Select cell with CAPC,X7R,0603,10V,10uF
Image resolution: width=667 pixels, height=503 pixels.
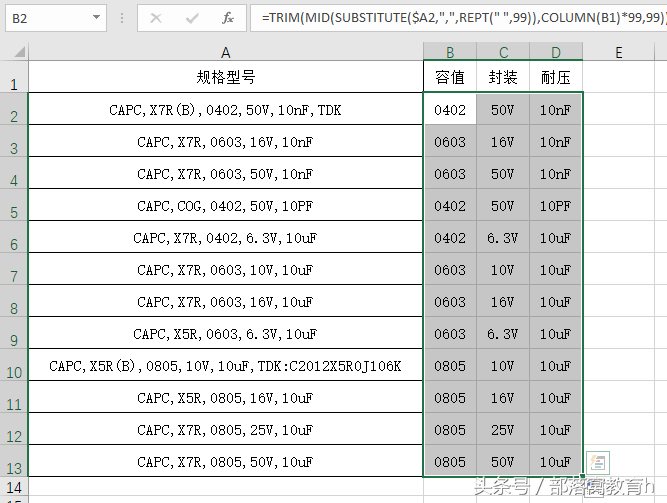point(225,269)
